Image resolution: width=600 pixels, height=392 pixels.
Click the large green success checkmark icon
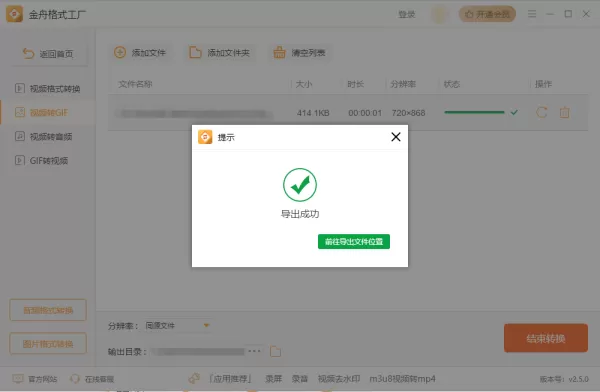point(300,185)
